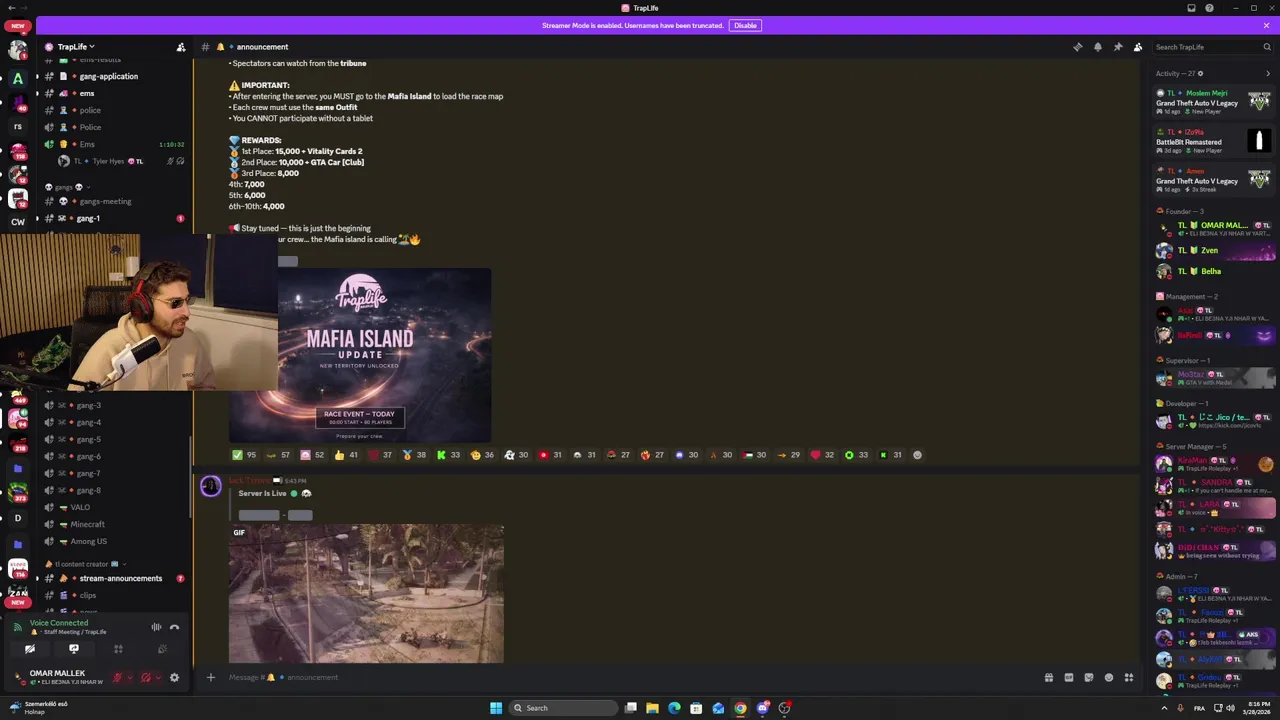
Task: Toggle microphone mute
Action: coord(117,678)
